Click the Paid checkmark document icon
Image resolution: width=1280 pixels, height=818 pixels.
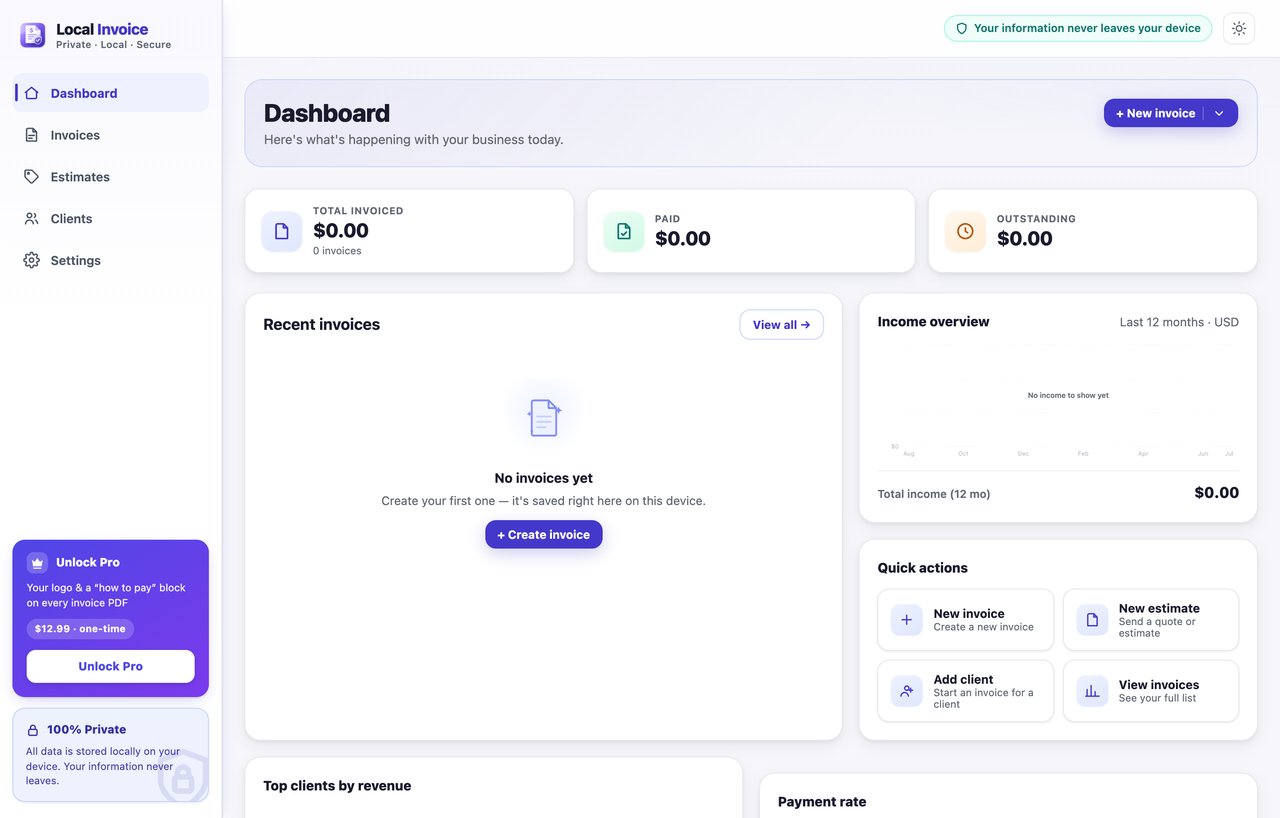click(x=624, y=231)
